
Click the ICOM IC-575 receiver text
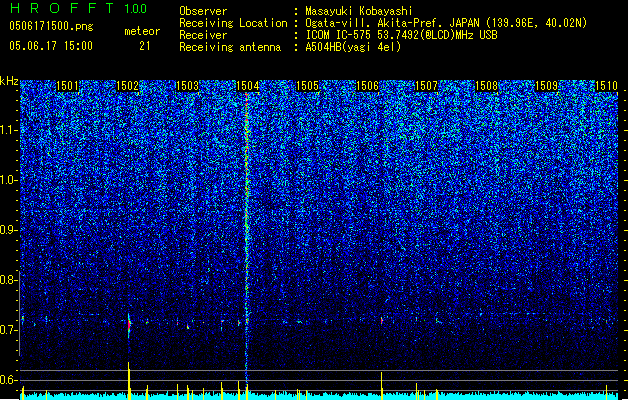click(x=401, y=35)
